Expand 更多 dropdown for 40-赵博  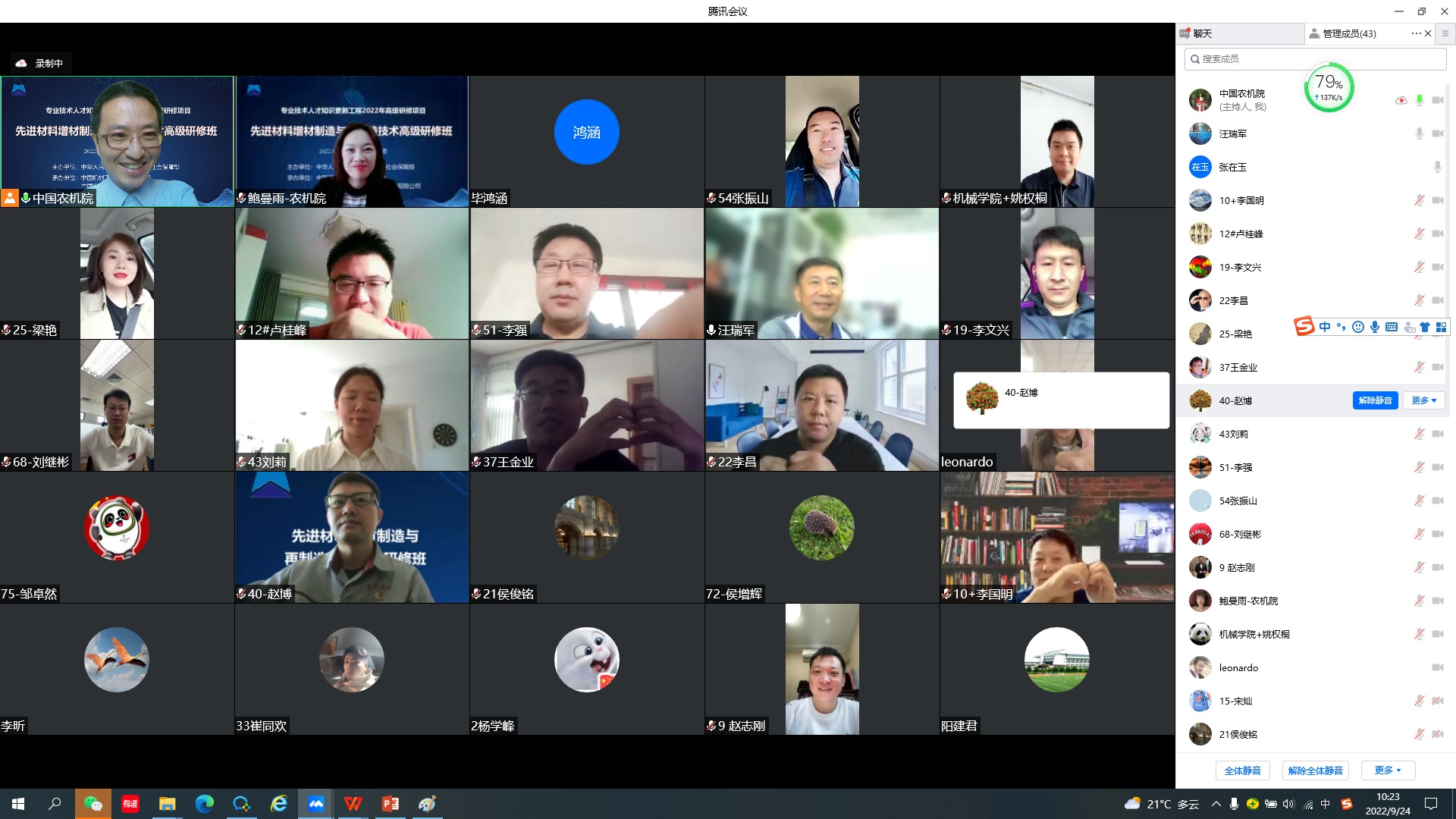coord(1423,400)
